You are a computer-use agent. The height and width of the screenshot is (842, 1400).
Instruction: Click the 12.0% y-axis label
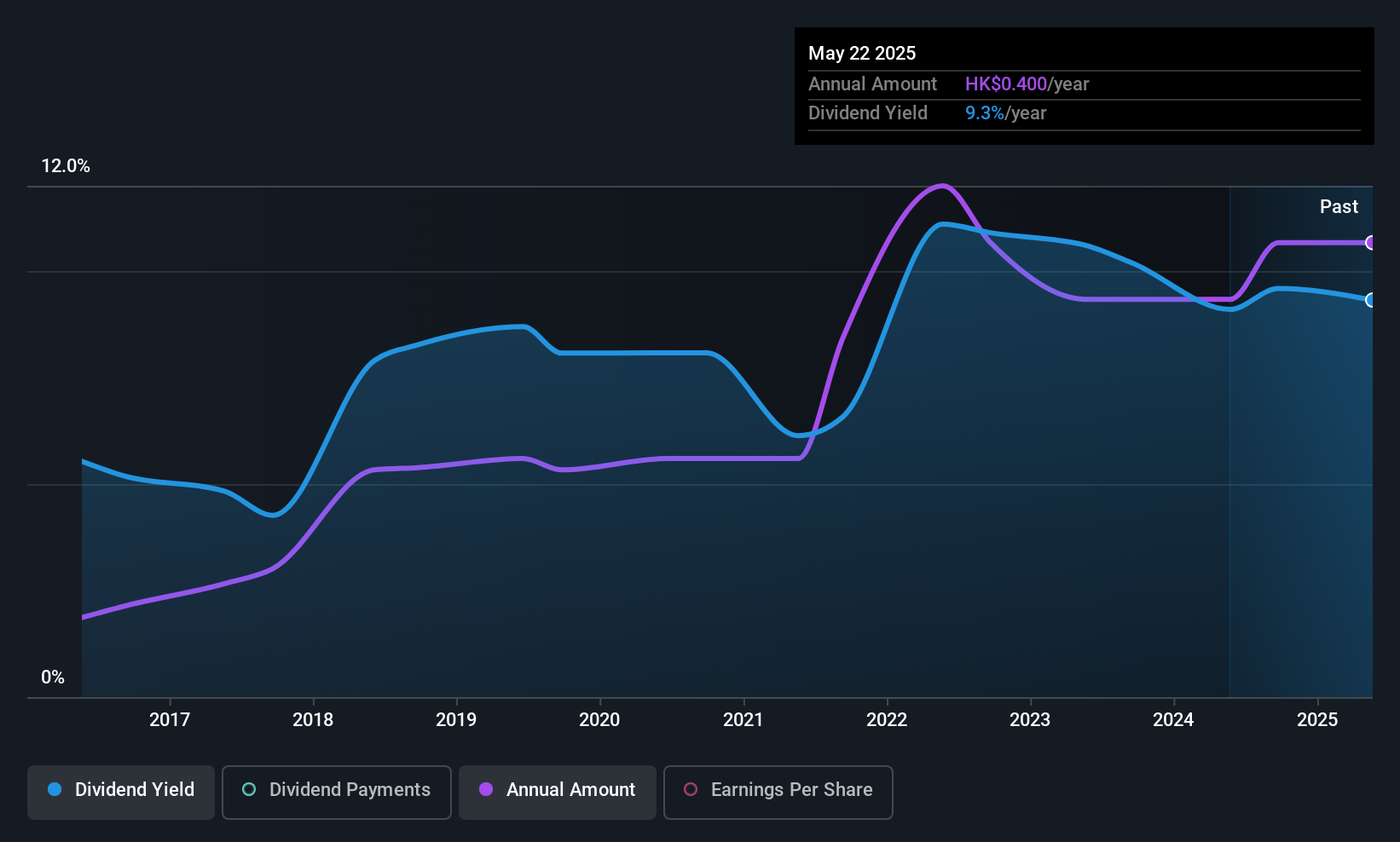tap(66, 166)
